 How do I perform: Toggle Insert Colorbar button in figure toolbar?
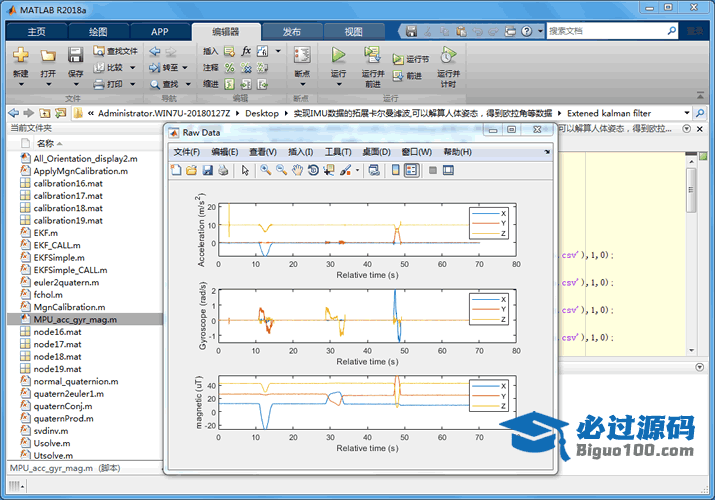pyautogui.click(x=395, y=170)
